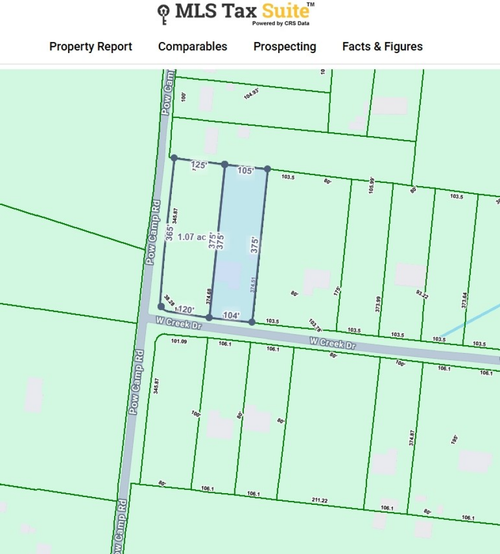The image size is (500, 554).
Task: Click the 1.07 ac parcel label
Action: 192,237
